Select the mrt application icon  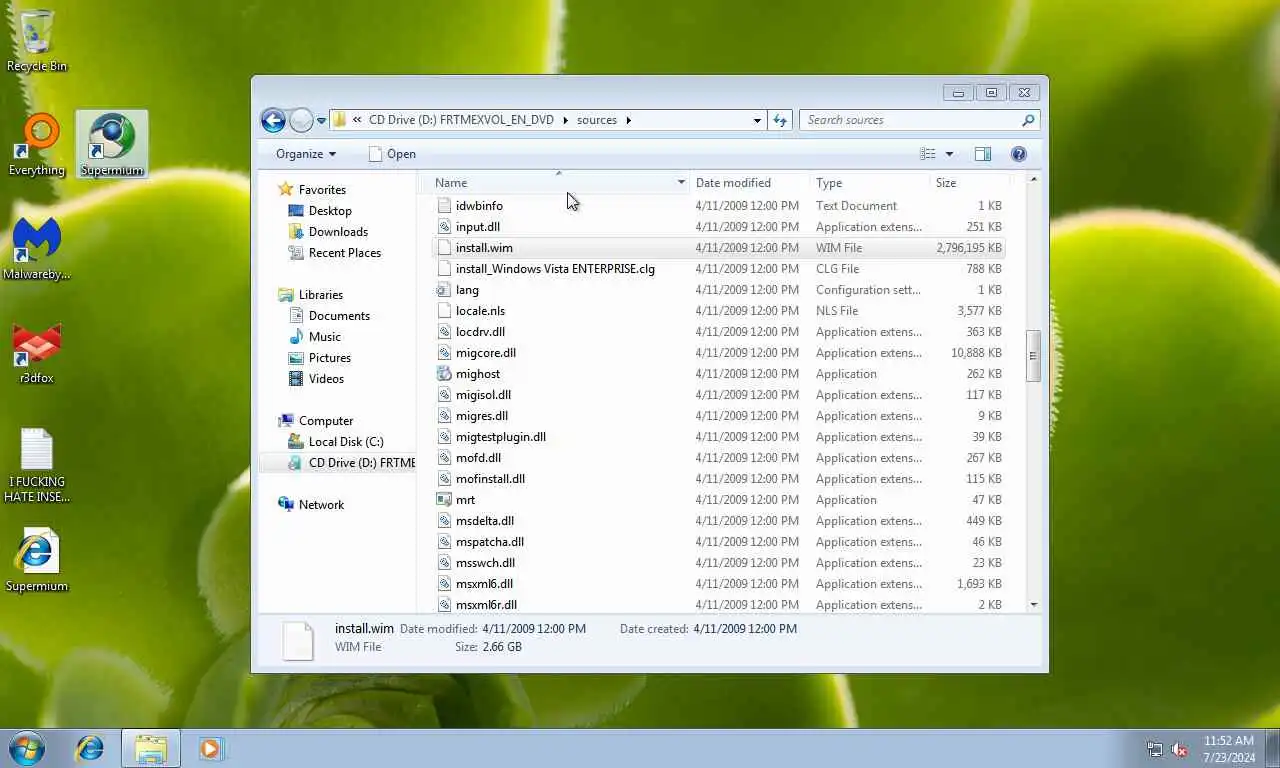pyautogui.click(x=445, y=500)
